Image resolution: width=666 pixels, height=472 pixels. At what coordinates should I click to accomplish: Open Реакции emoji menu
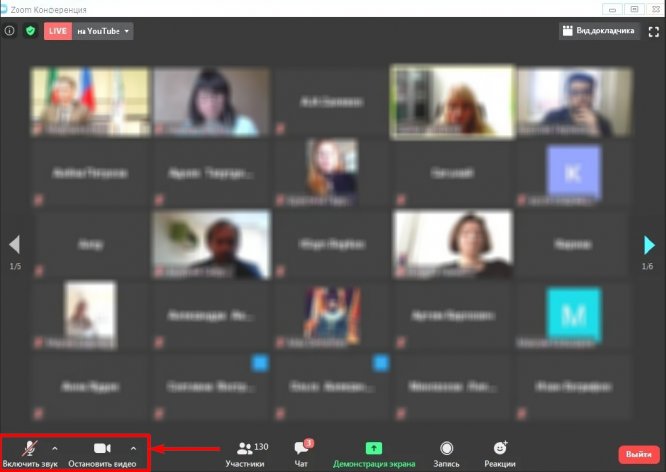click(500, 454)
